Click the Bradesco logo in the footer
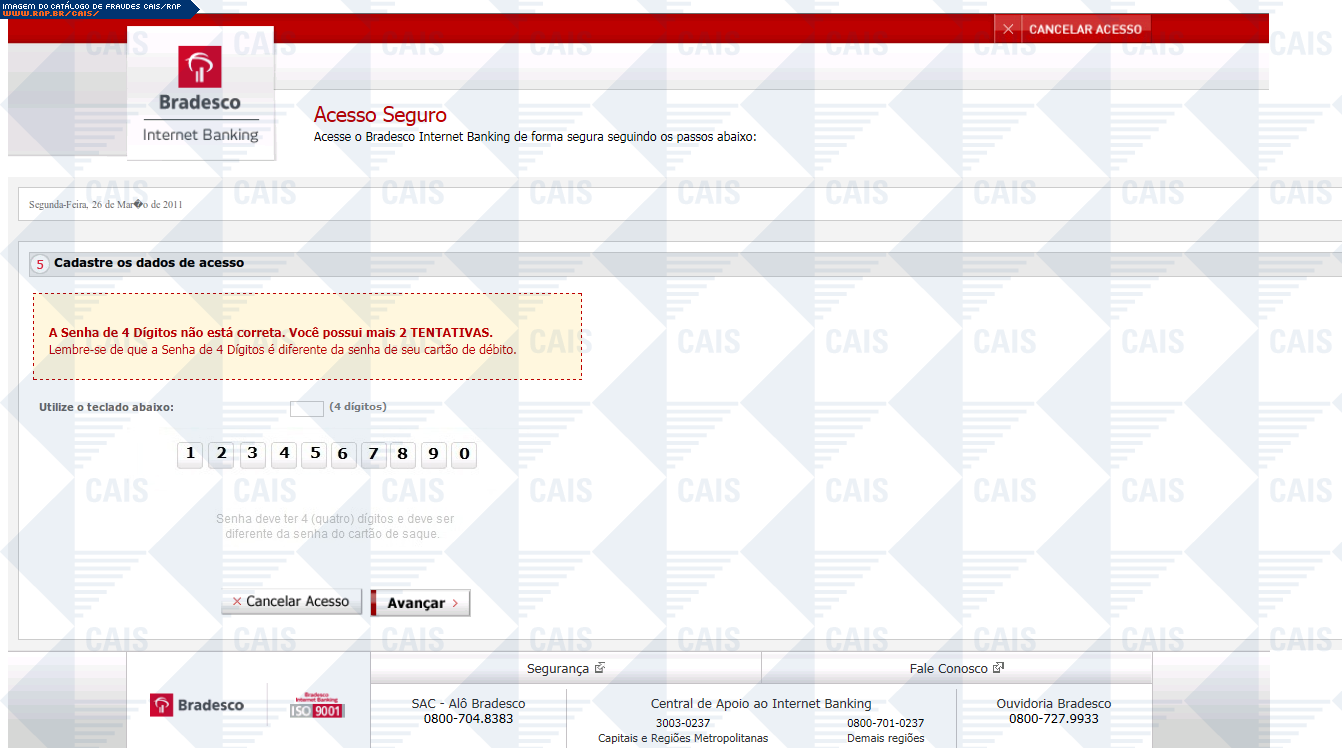The height and width of the screenshot is (748, 1342). [x=197, y=705]
